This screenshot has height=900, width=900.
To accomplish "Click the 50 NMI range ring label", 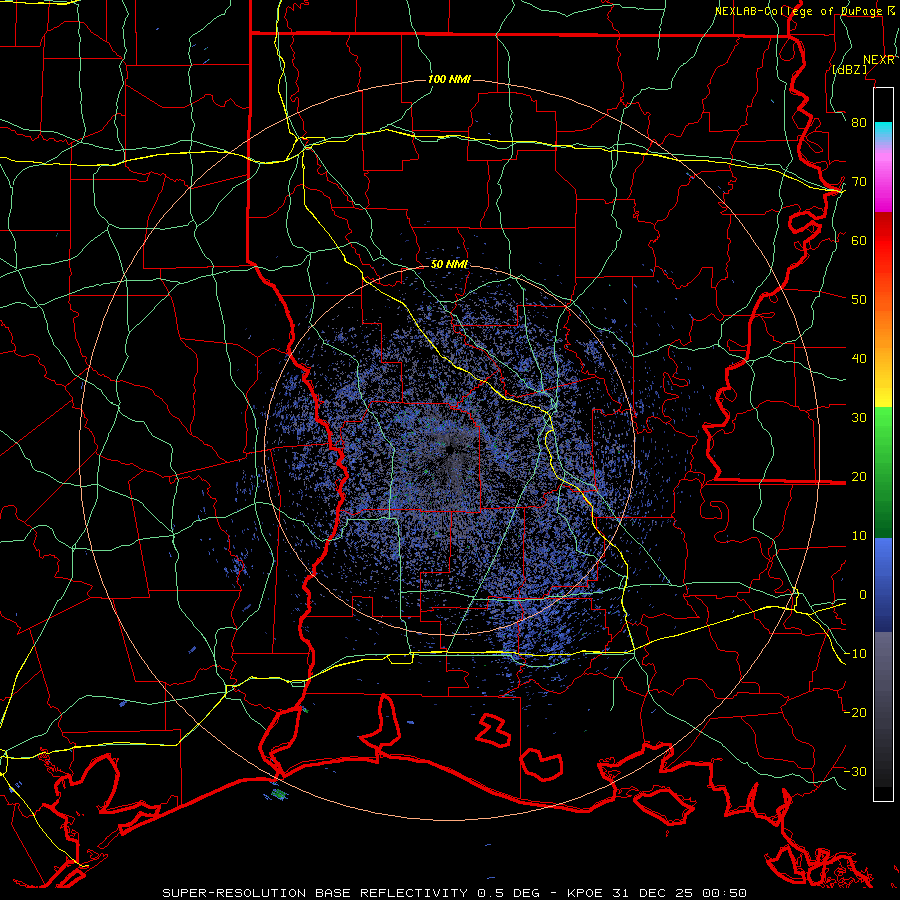I will (x=449, y=264).
